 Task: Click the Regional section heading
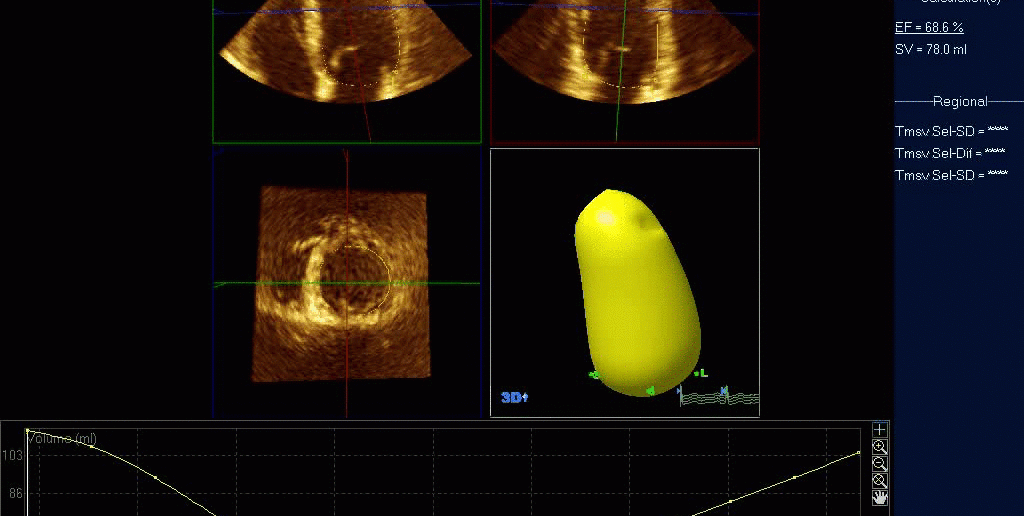coord(960,101)
